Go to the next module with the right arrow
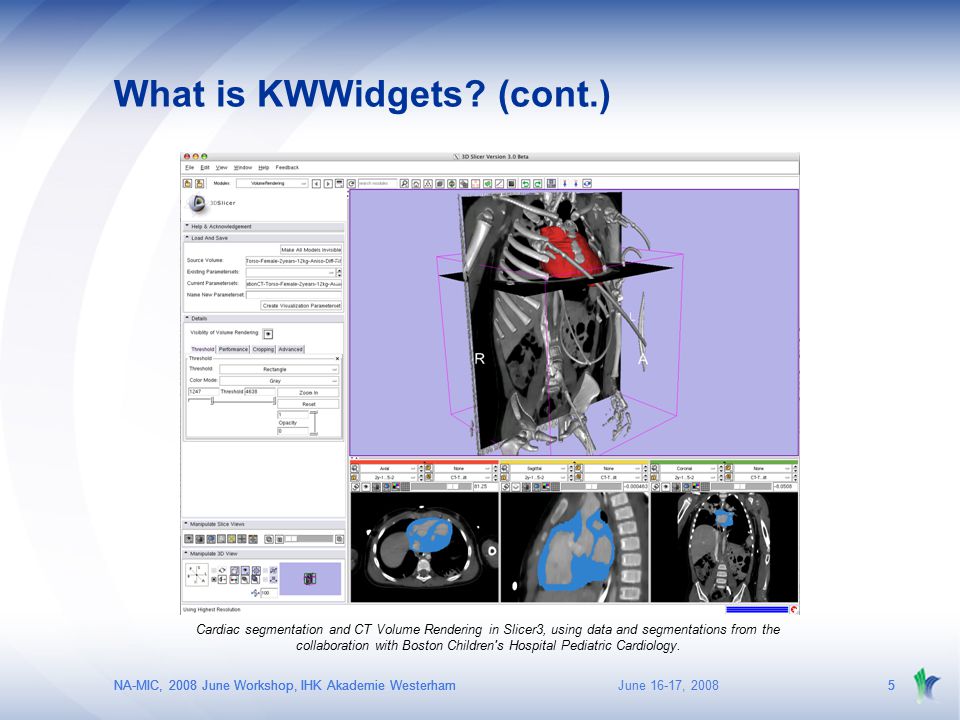The height and width of the screenshot is (720, 960). pyautogui.click(x=328, y=184)
